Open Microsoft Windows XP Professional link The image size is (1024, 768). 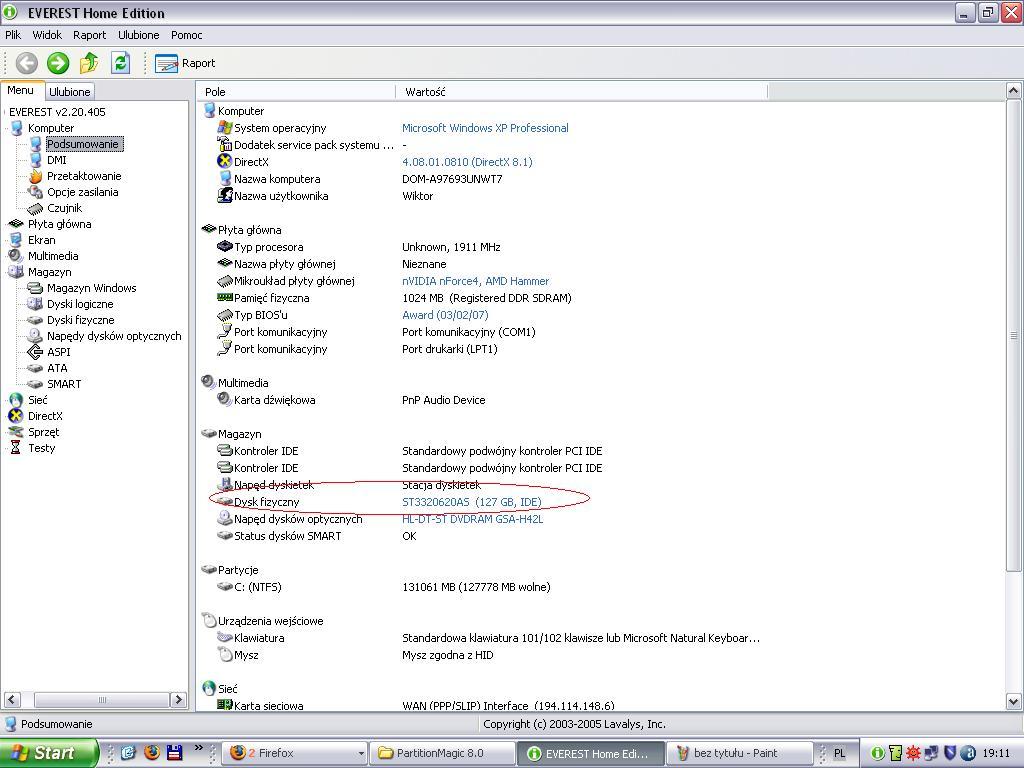485,128
